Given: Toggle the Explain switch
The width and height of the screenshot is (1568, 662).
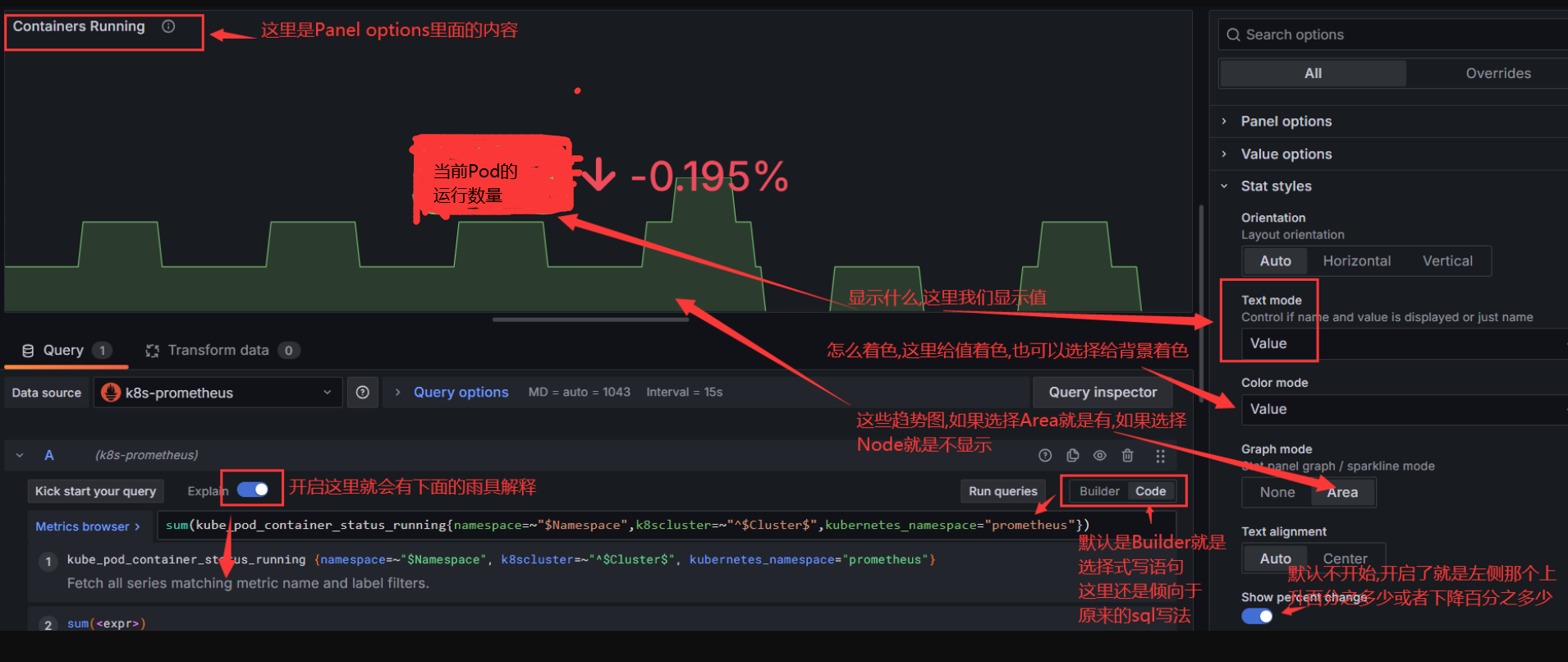Looking at the screenshot, I should [253, 490].
